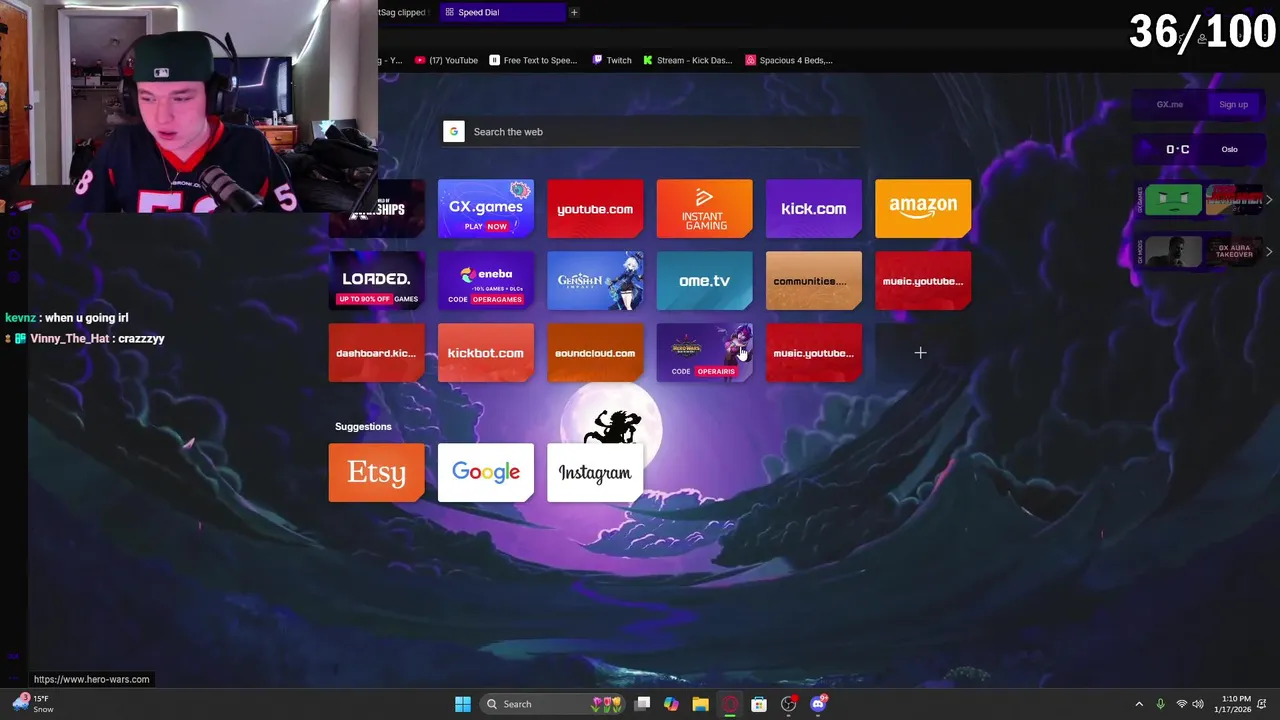This screenshot has height=720, width=1280.
Task: Open the volume tray icon
Action: click(1198, 704)
